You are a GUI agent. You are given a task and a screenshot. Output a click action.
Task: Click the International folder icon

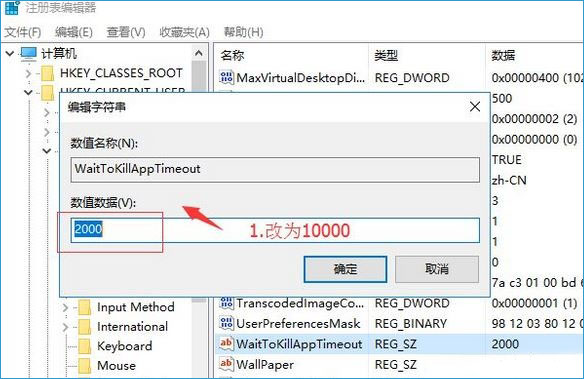[85, 327]
